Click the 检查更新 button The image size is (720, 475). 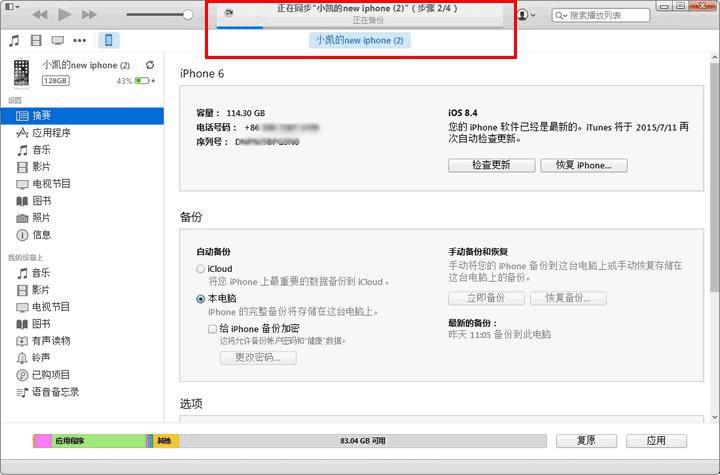click(491, 165)
